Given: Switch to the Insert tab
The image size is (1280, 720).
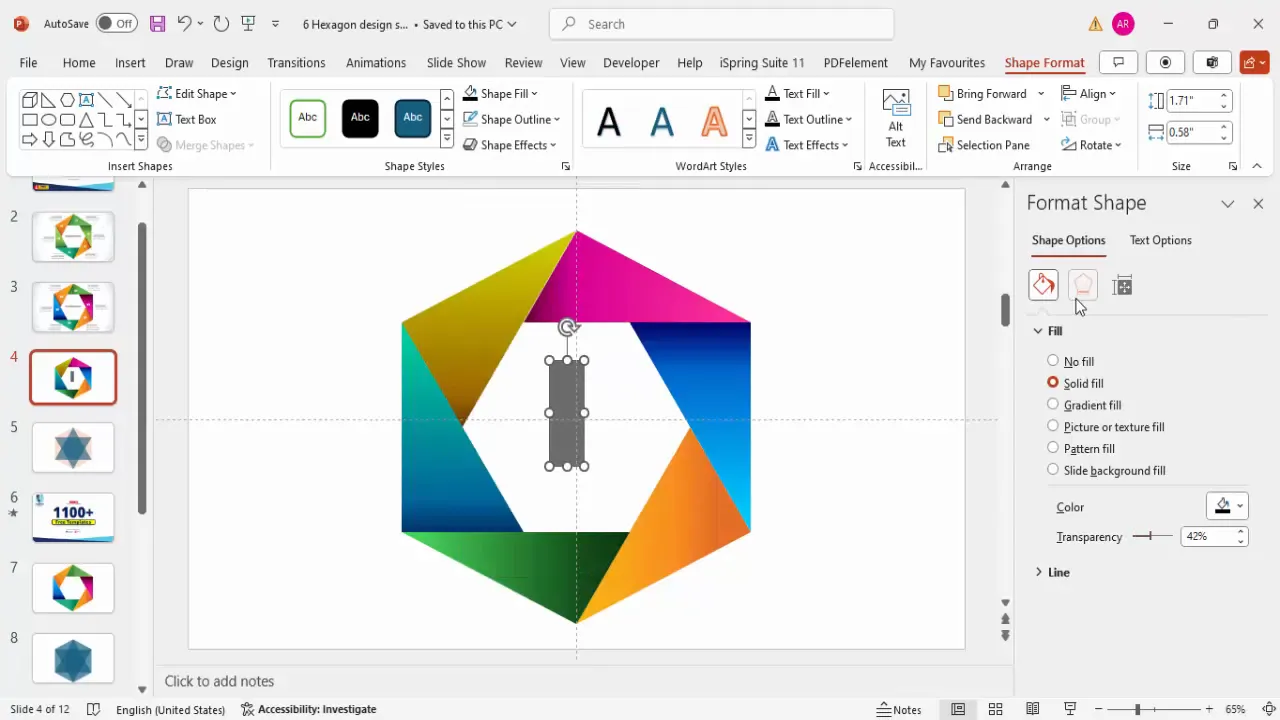Looking at the screenshot, I should point(130,62).
